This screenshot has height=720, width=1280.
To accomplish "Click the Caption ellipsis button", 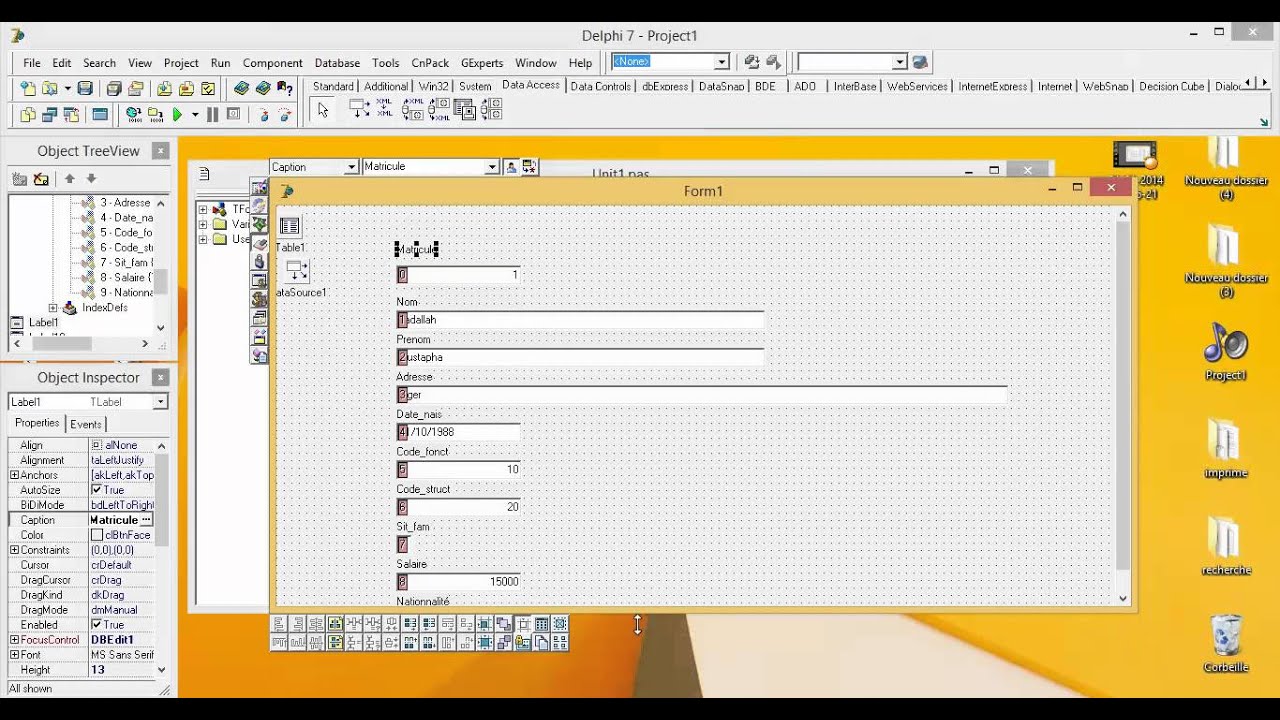I will point(146,520).
